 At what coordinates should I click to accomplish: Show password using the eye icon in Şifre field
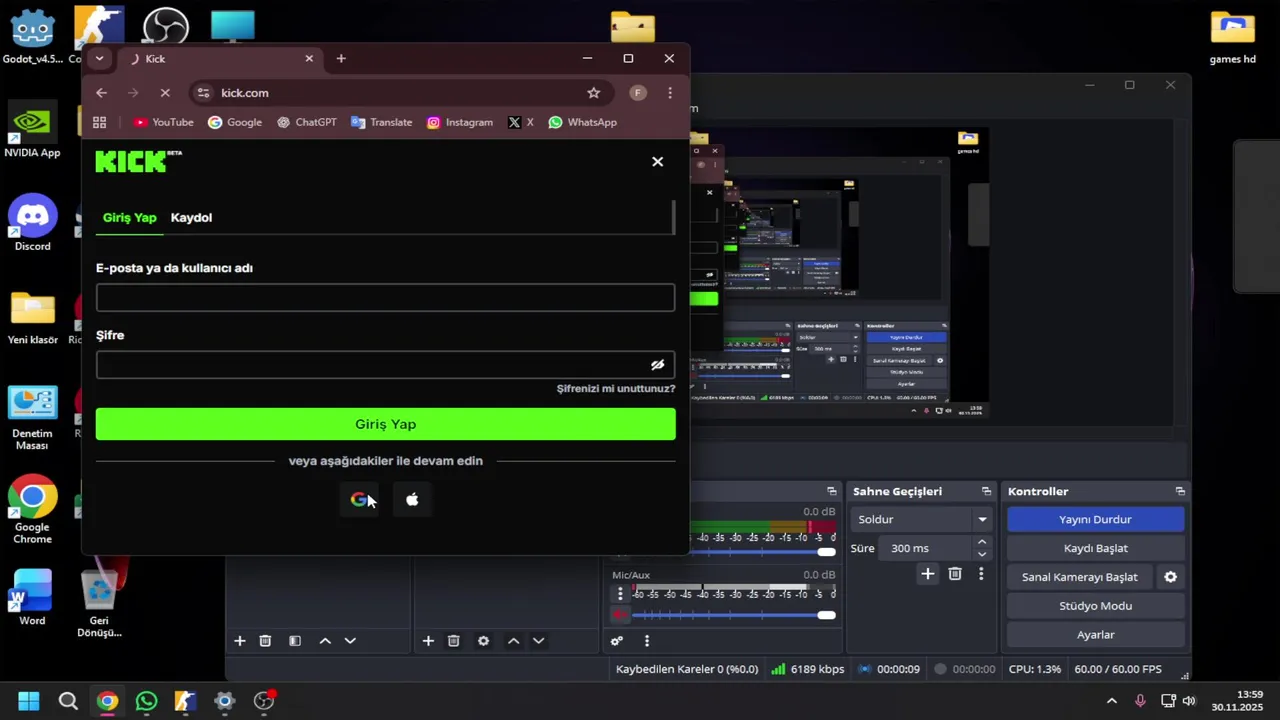click(x=657, y=365)
